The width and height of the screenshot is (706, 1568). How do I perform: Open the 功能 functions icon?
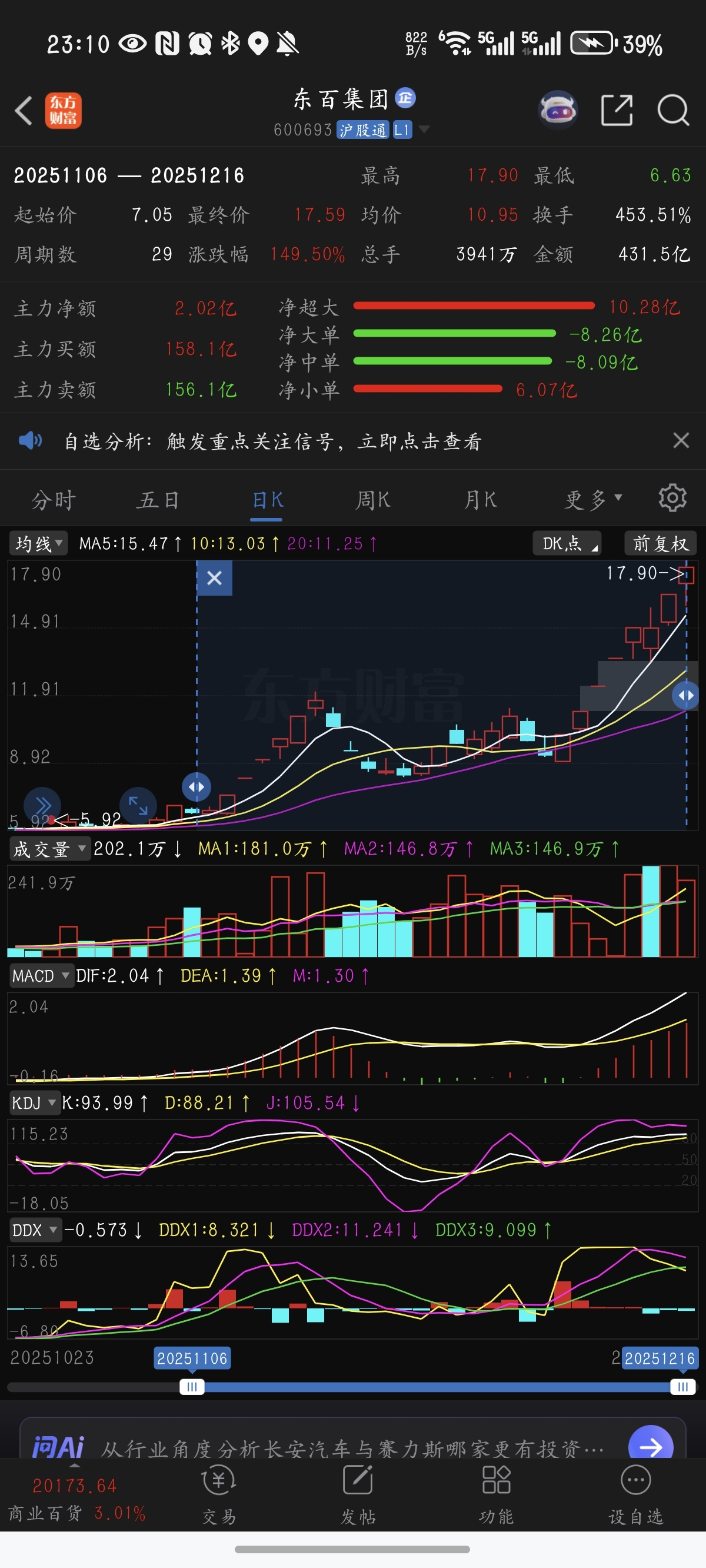coord(496,1494)
